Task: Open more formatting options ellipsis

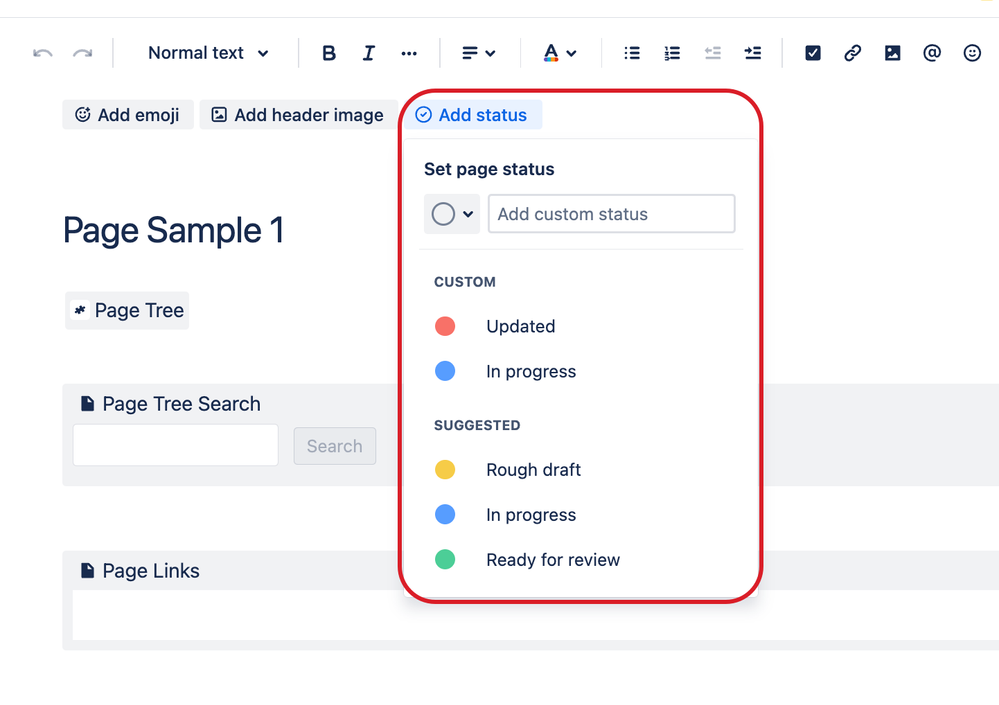Action: (409, 53)
